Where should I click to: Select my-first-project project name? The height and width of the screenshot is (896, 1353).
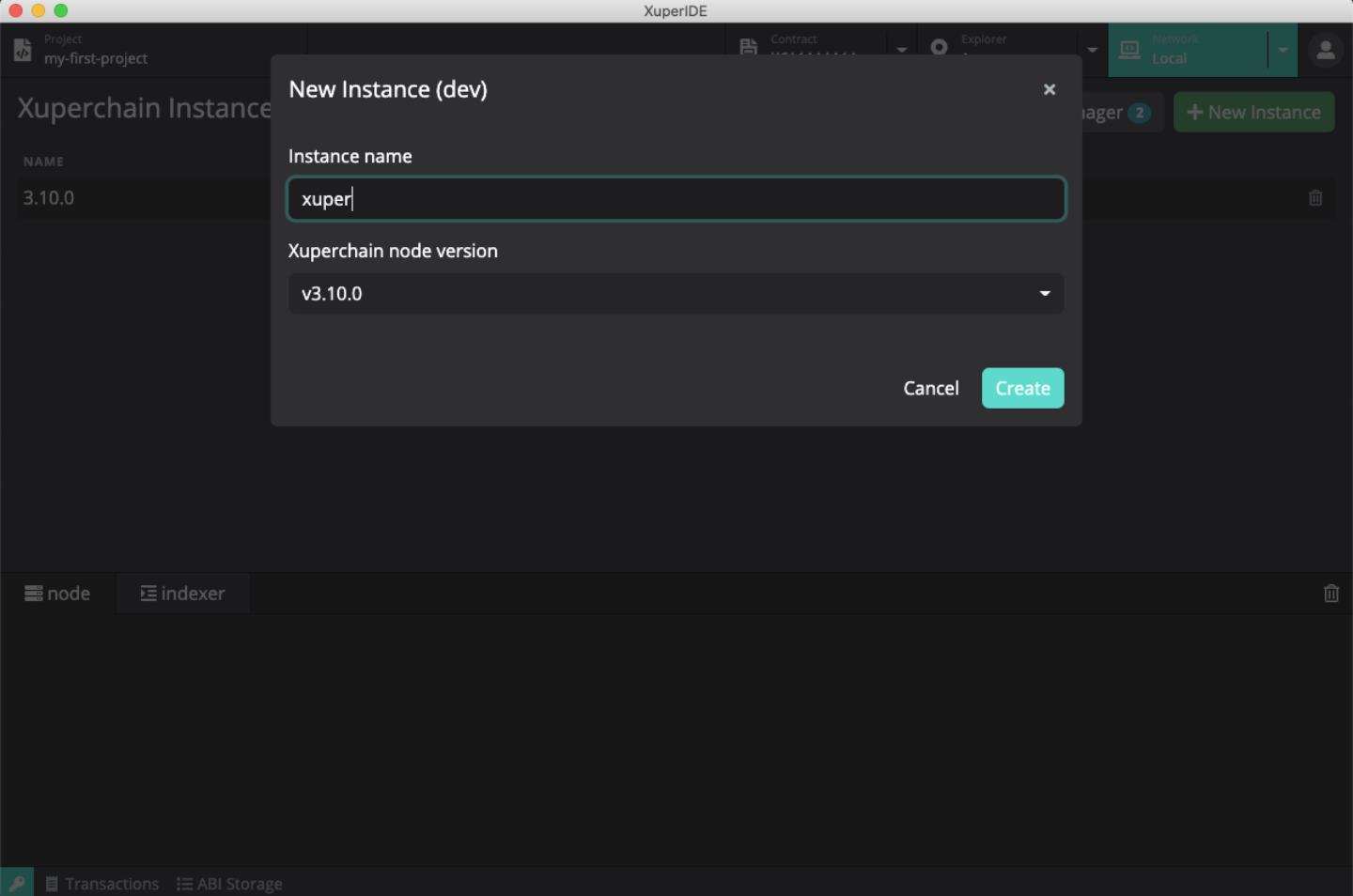(x=96, y=58)
